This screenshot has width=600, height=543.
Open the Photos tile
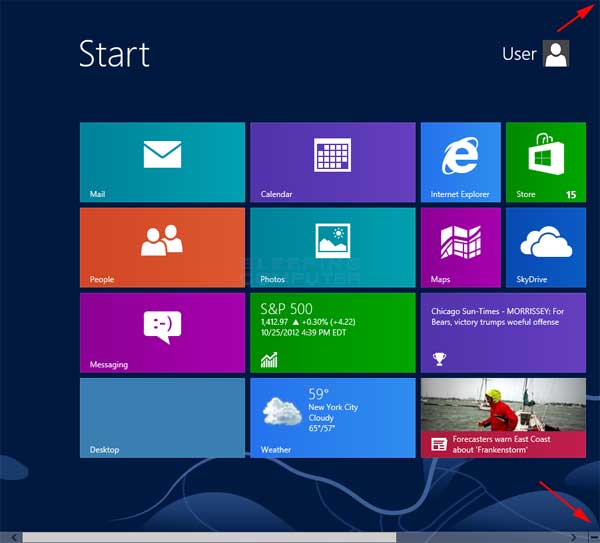pos(333,248)
